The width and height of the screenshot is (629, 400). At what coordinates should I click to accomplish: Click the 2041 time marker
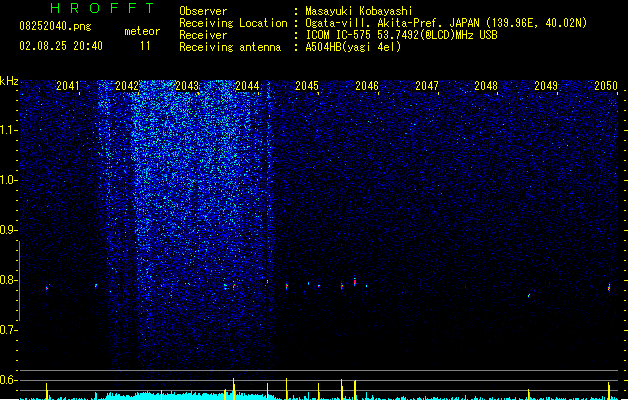(67, 86)
